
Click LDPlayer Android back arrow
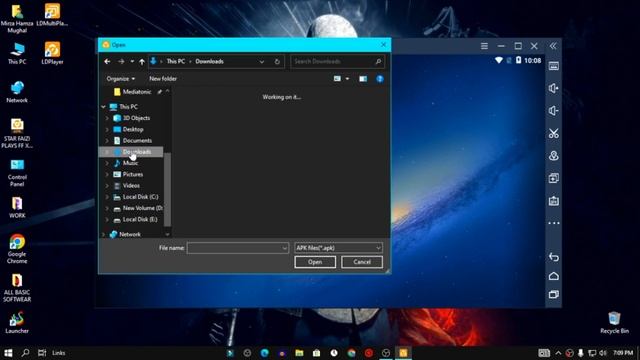point(553,257)
